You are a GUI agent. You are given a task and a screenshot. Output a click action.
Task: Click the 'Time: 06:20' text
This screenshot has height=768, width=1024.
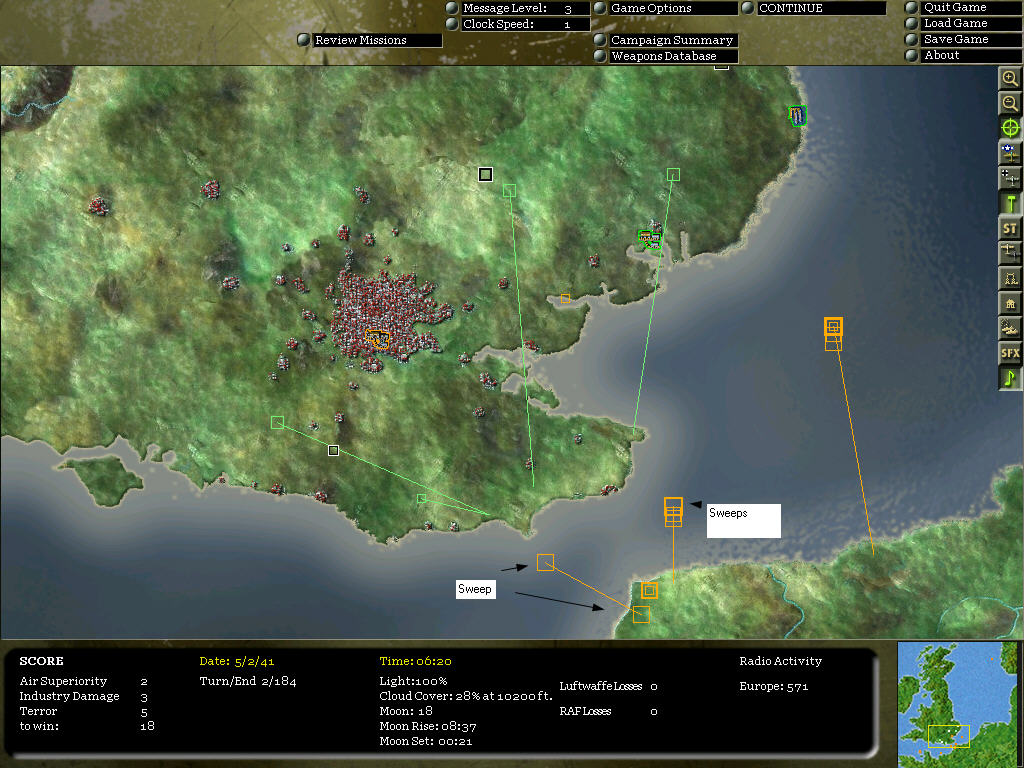[x=415, y=662]
